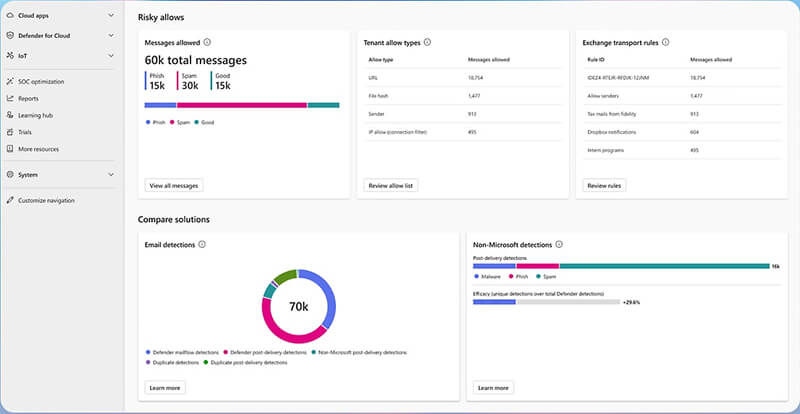Click the Spam segment of messages bar
Screen dimensions: 800x414
coord(241,105)
